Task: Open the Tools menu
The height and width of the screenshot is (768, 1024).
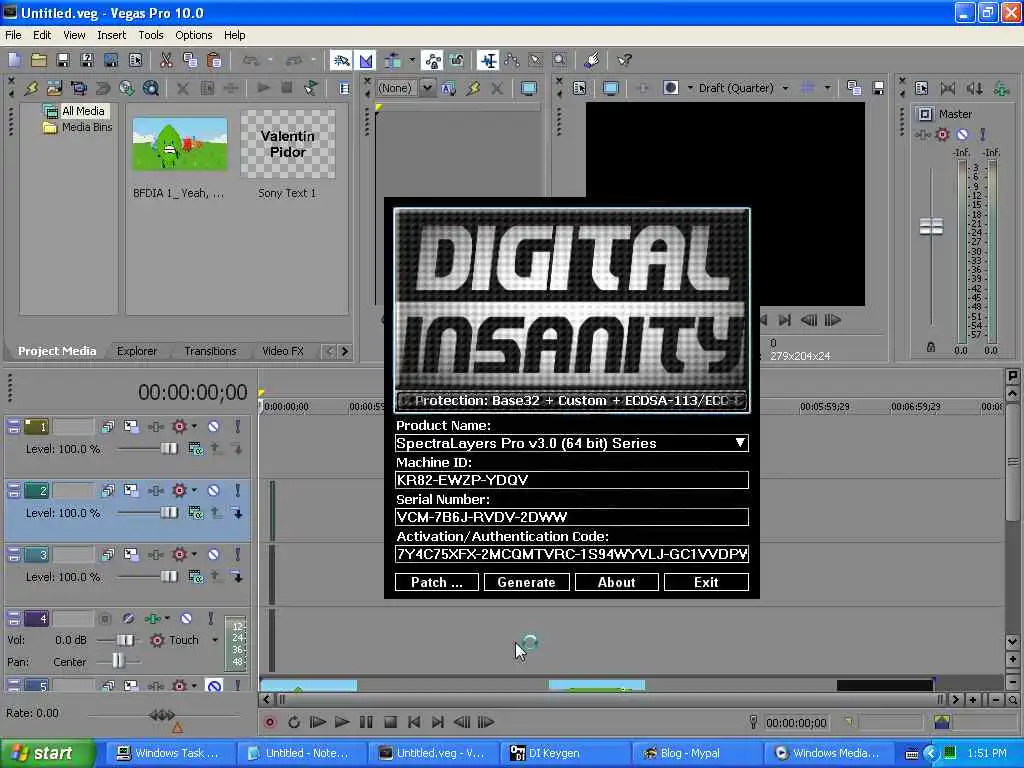Action: coord(151,35)
